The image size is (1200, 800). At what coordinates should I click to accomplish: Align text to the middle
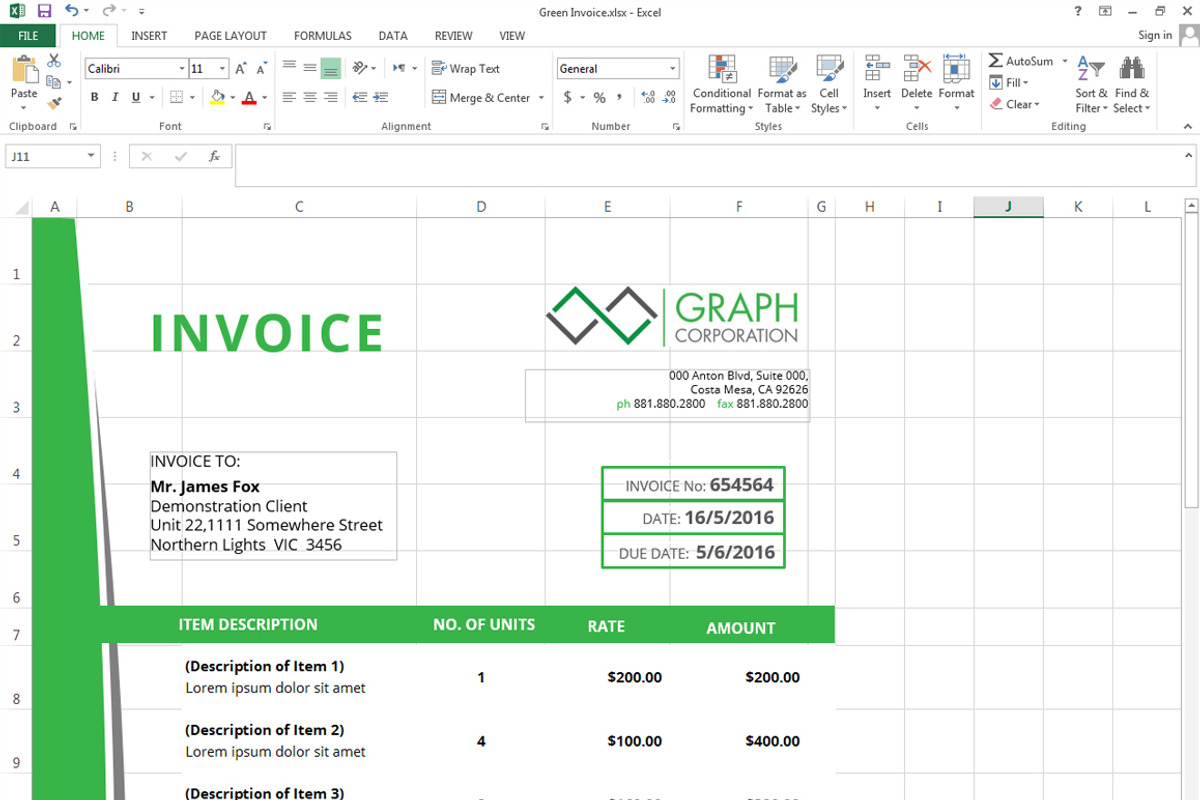coord(310,68)
